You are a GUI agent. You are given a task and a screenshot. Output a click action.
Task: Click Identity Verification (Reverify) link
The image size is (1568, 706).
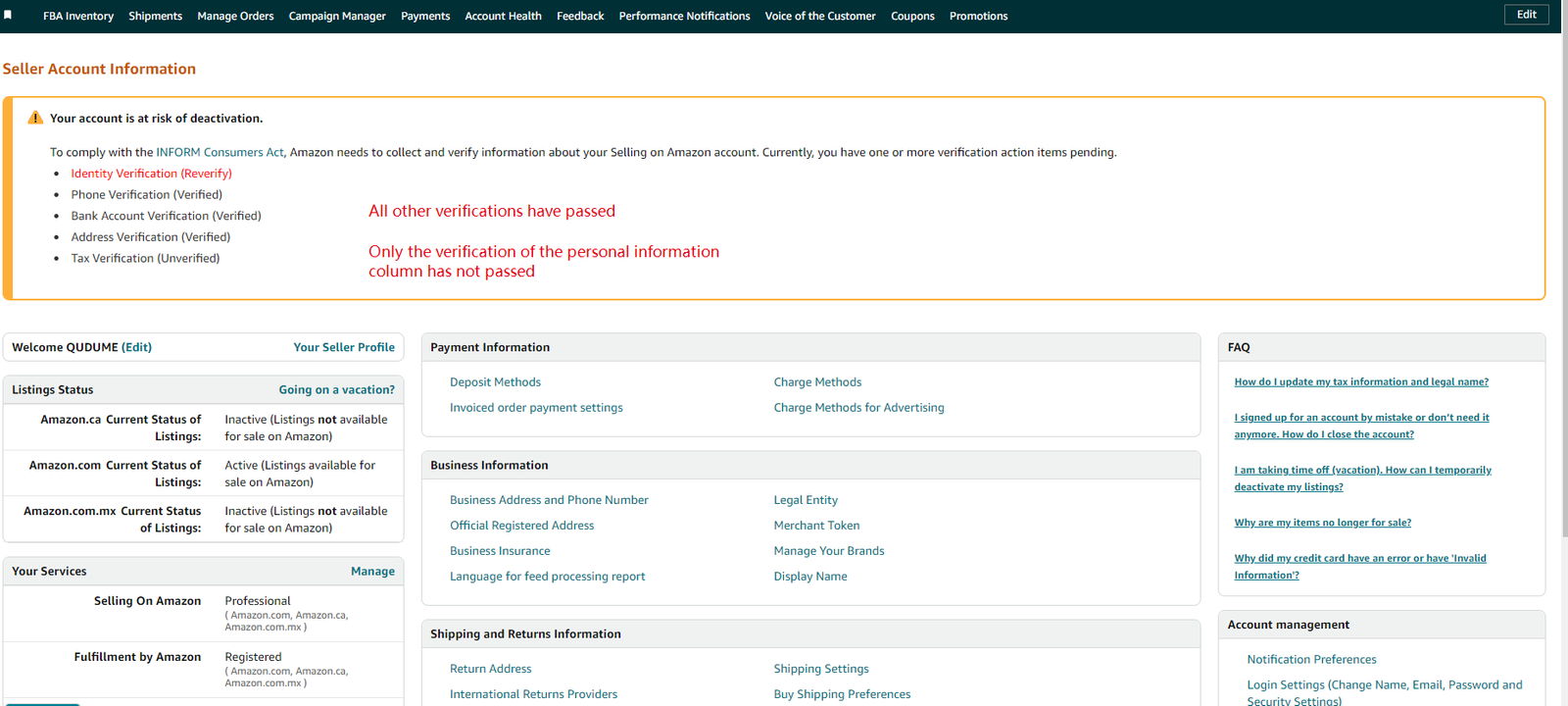(x=151, y=174)
